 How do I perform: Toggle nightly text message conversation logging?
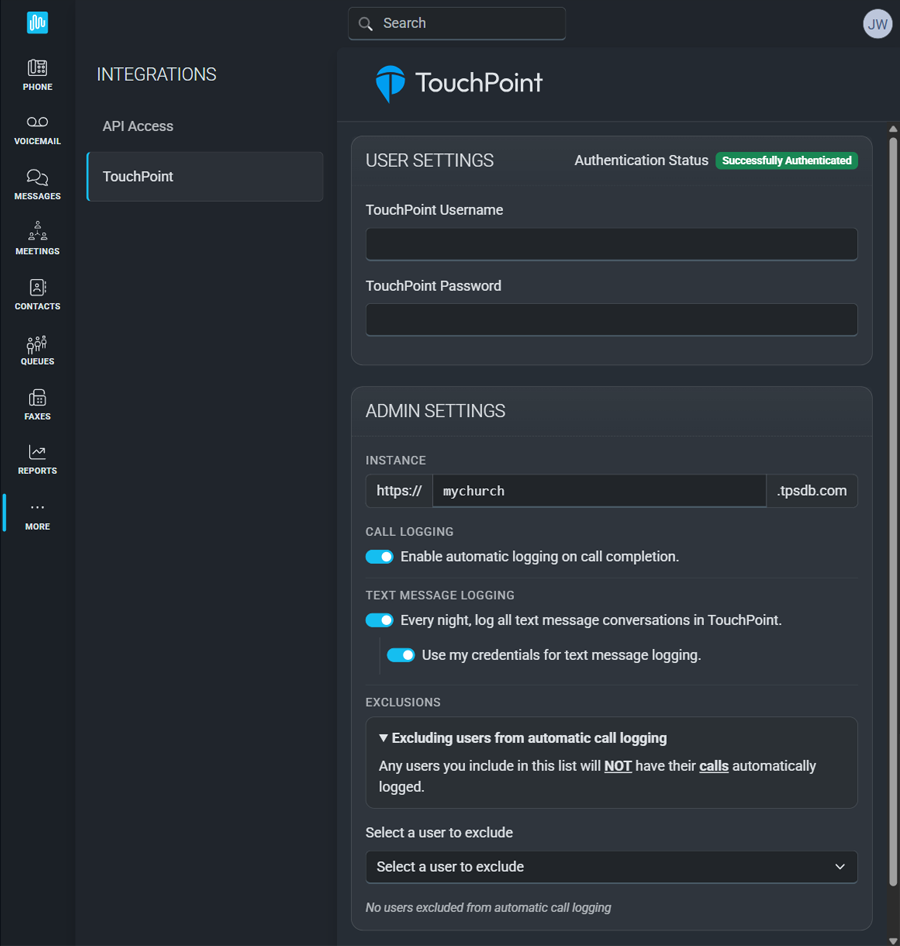(x=379, y=620)
